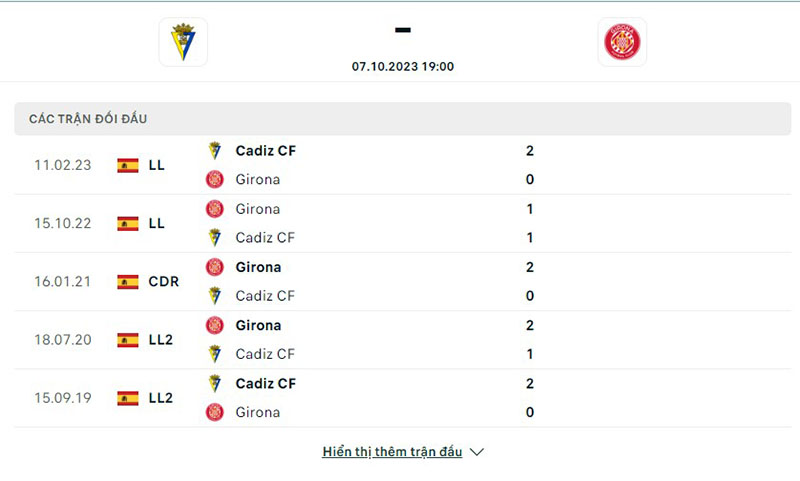The height and width of the screenshot is (481, 800).
Task: Click Cadiz CF's score 2 on 15.09.19
Action: pyautogui.click(x=530, y=383)
